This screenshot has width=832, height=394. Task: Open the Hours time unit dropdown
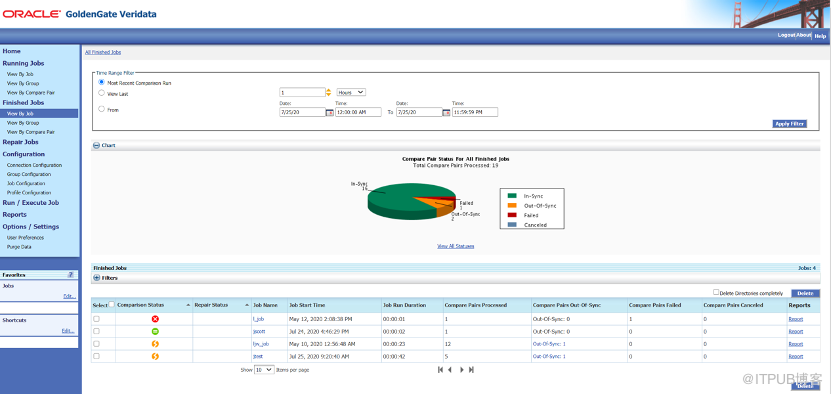coord(351,92)
